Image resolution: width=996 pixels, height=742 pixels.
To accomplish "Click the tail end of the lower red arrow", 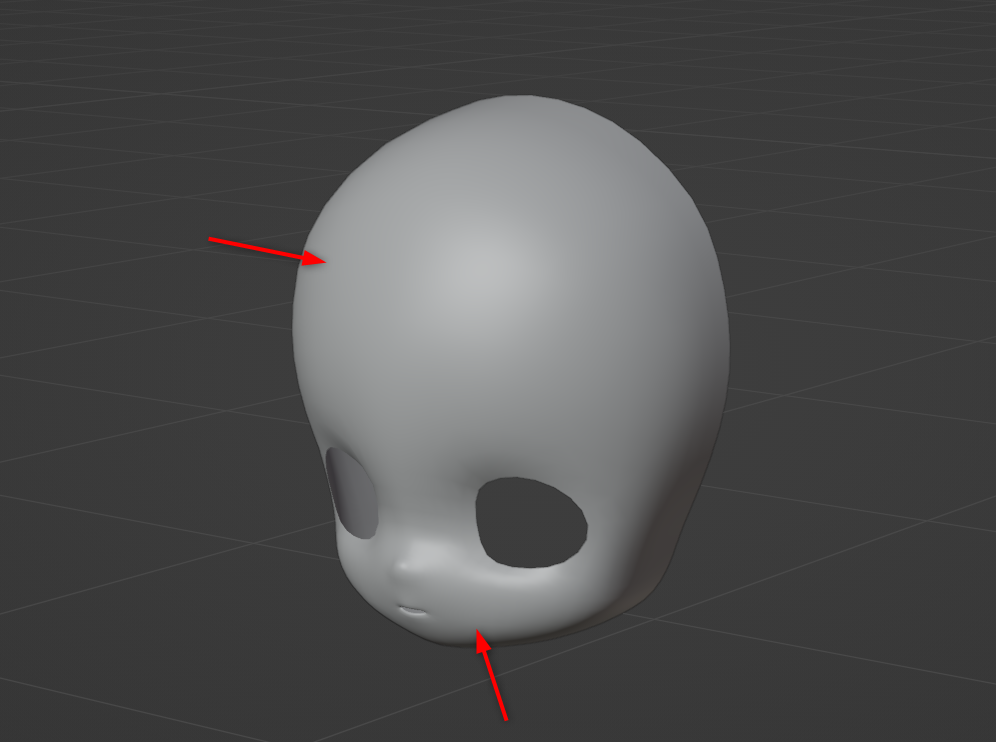I will 506,718.
